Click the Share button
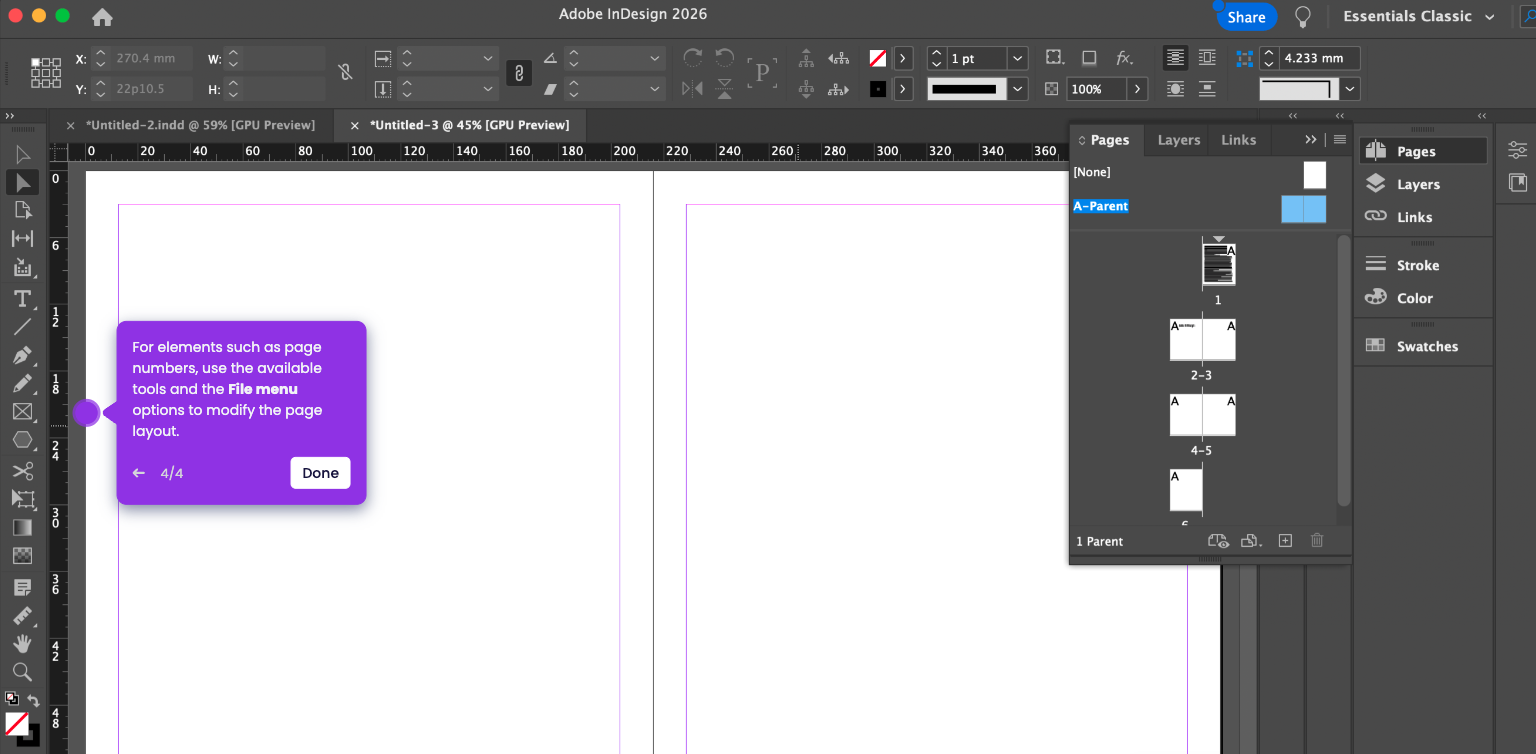The width and height of the screenshot is (1536, 754). click(x=1246, y=17)
